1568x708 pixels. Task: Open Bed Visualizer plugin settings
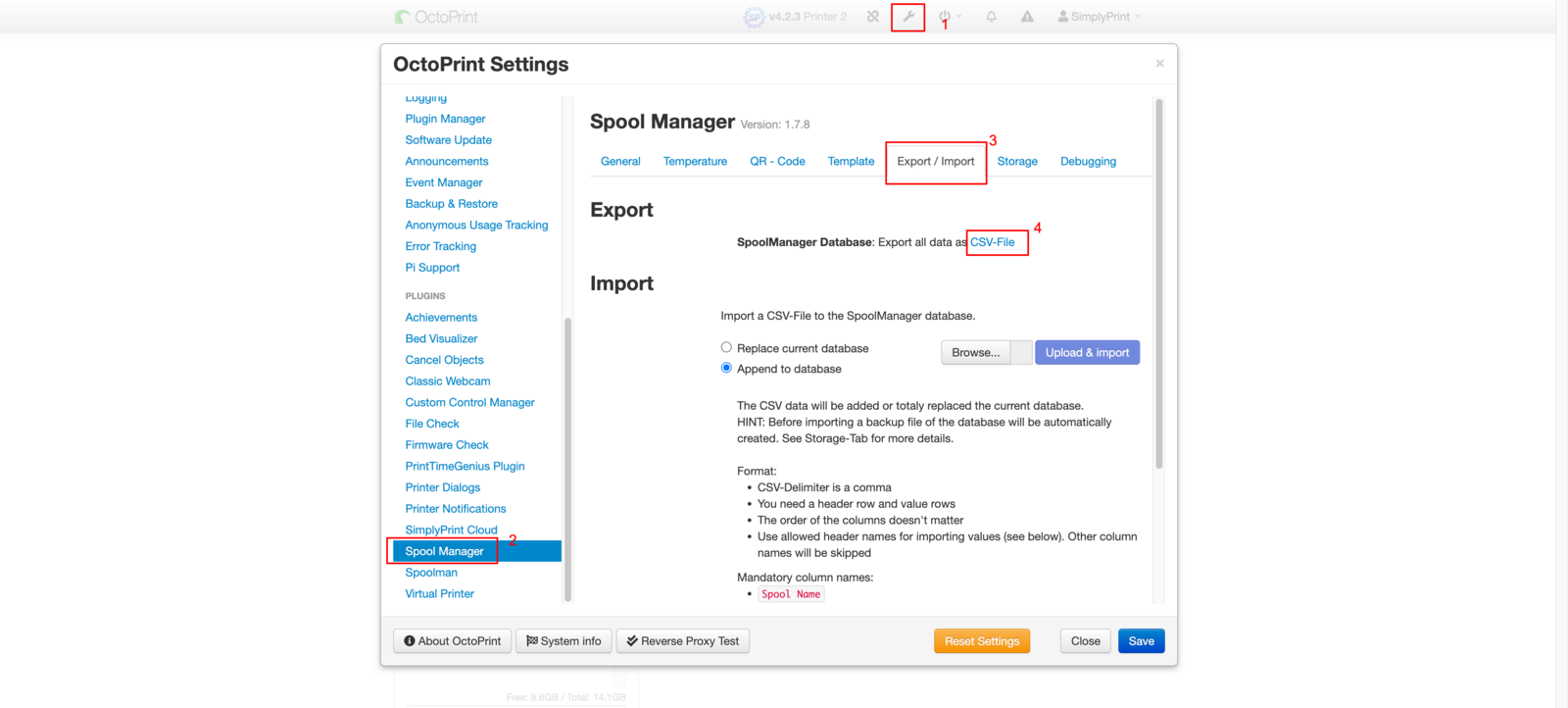point(441,339)
